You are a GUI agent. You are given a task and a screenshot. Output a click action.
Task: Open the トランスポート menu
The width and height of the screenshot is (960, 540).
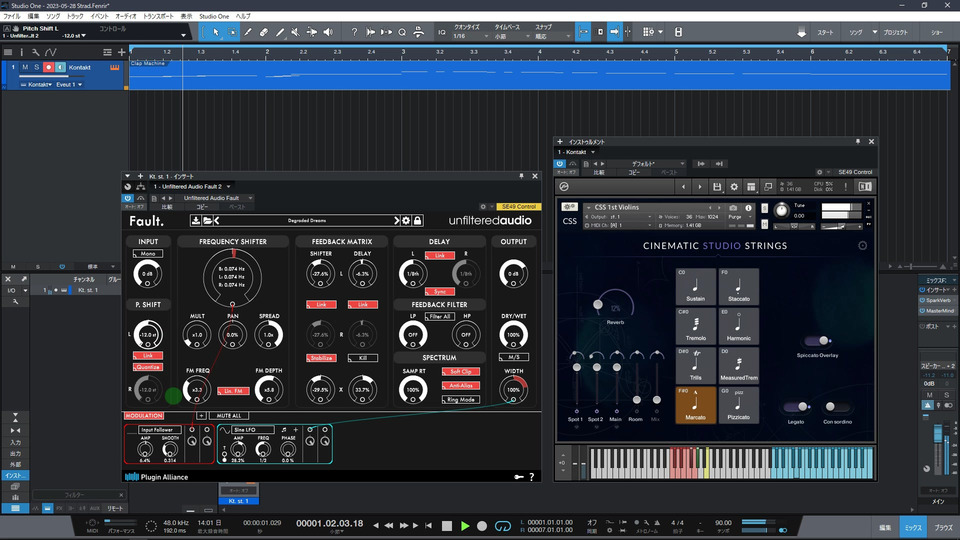(x=157, y=17)
